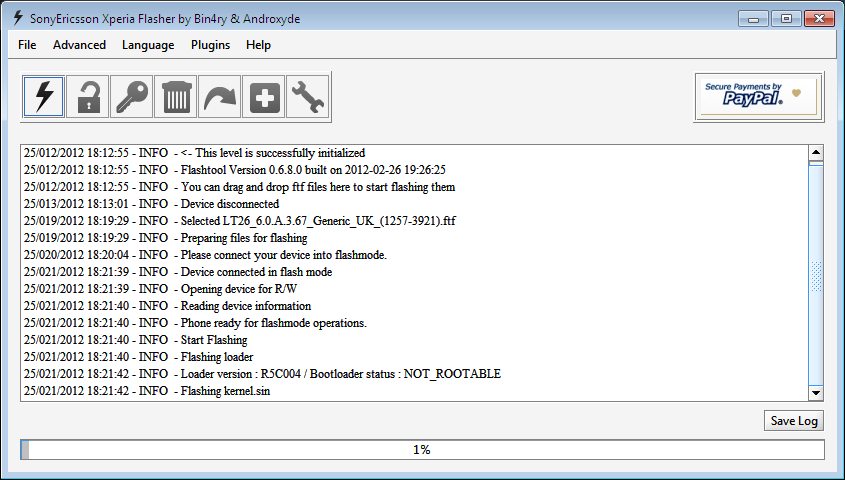Open the Advanced menu
The image size is (845, 480).
click(x=79, y=45)
